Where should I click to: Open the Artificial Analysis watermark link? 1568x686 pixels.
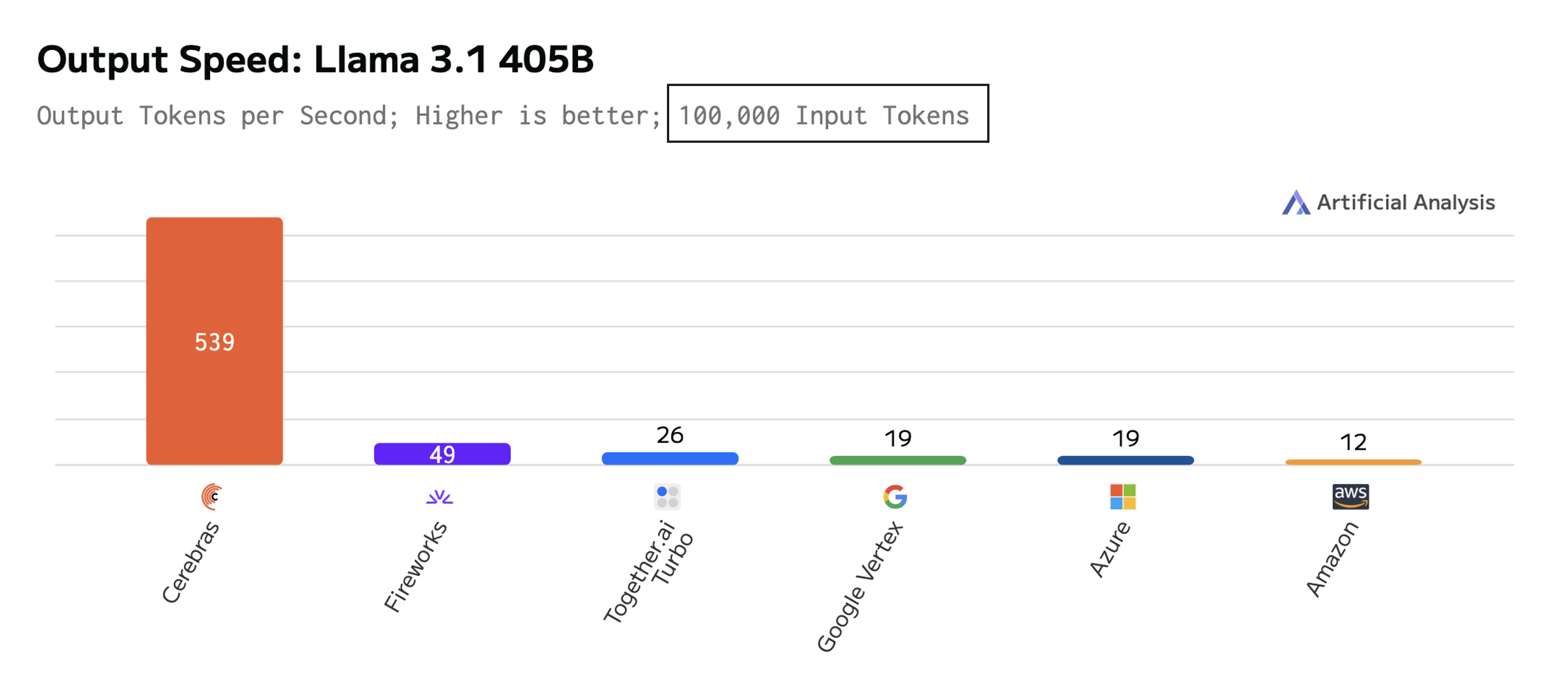click(x=1405, y=202)
